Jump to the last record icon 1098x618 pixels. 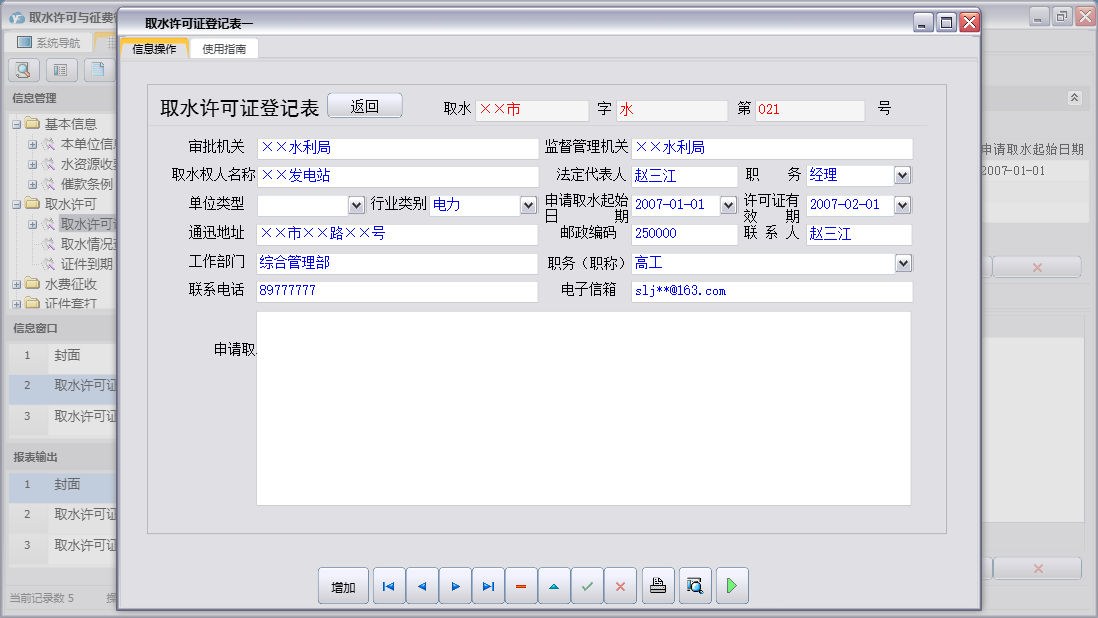pyautogui.click(x=488, y=586)
